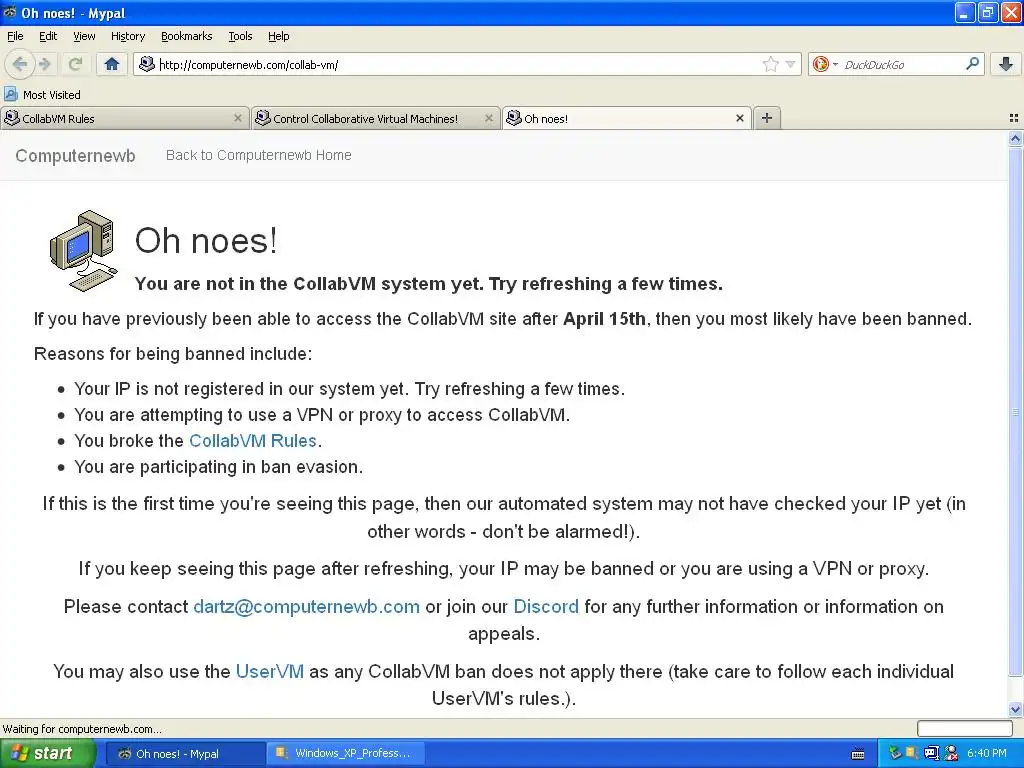Click the computer illustration image
Image resolution: width=1024 pixels, height=768 pixels.
[x=84, y=250]
